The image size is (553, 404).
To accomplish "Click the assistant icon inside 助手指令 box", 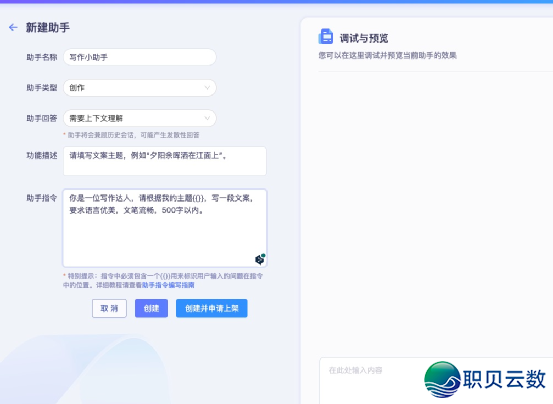I will 260,259.
